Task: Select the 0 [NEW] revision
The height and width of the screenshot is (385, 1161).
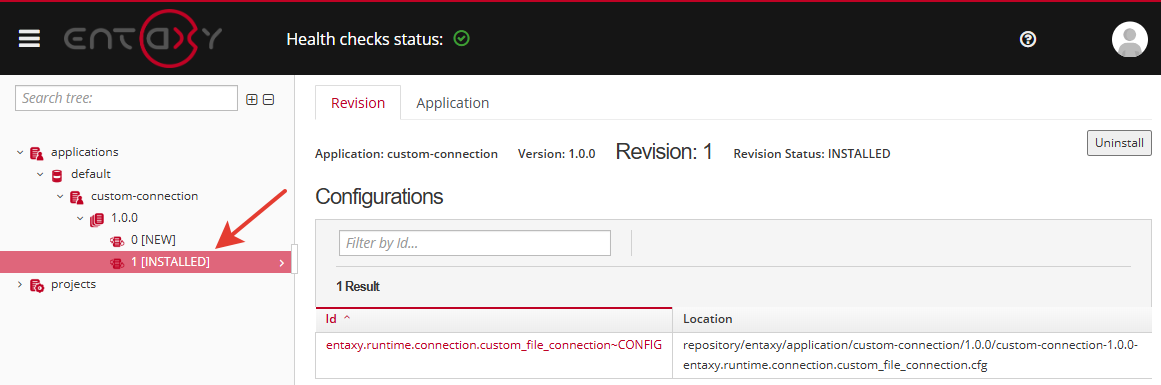Action: 153,240
